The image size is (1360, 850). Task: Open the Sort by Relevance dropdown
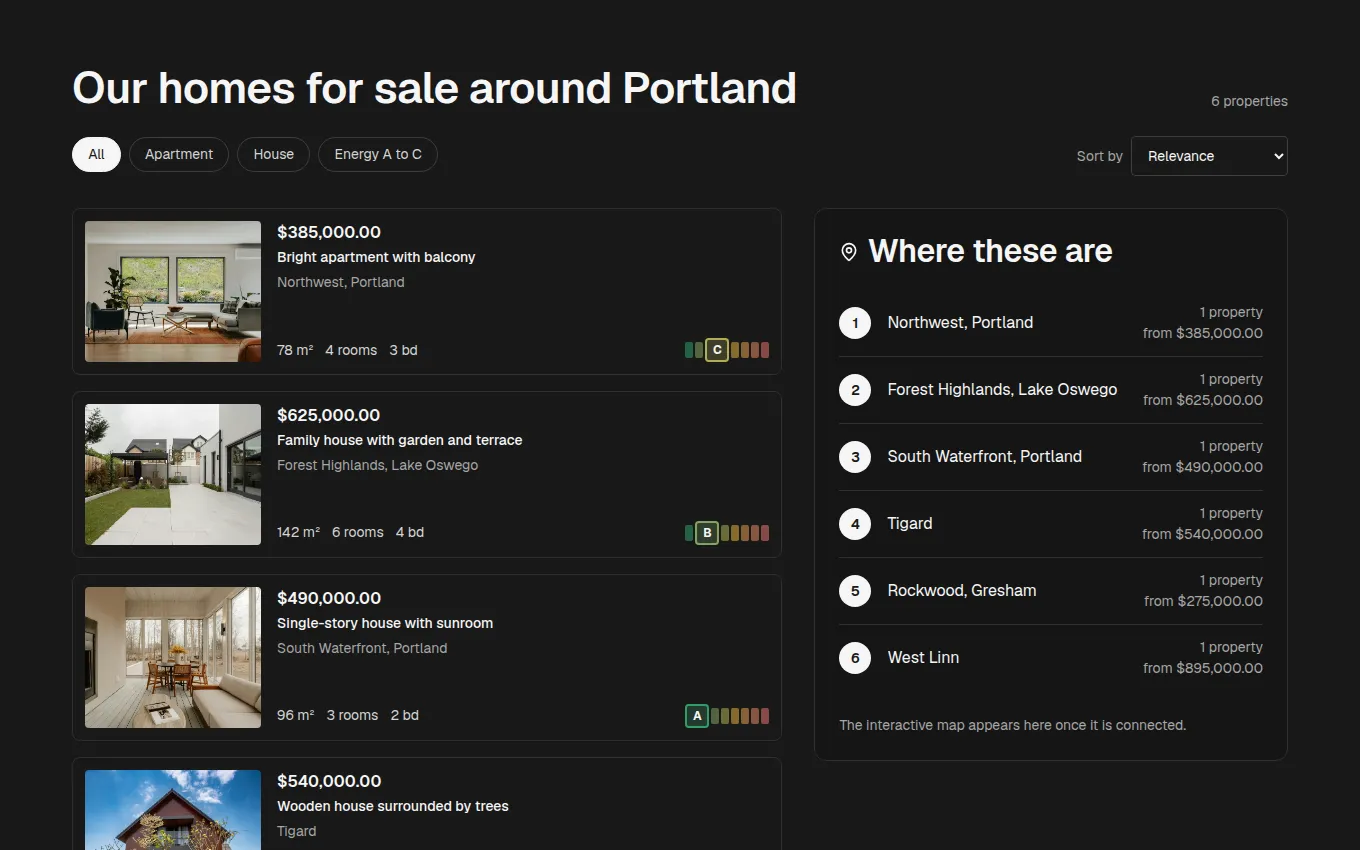tap(1209, 156)
